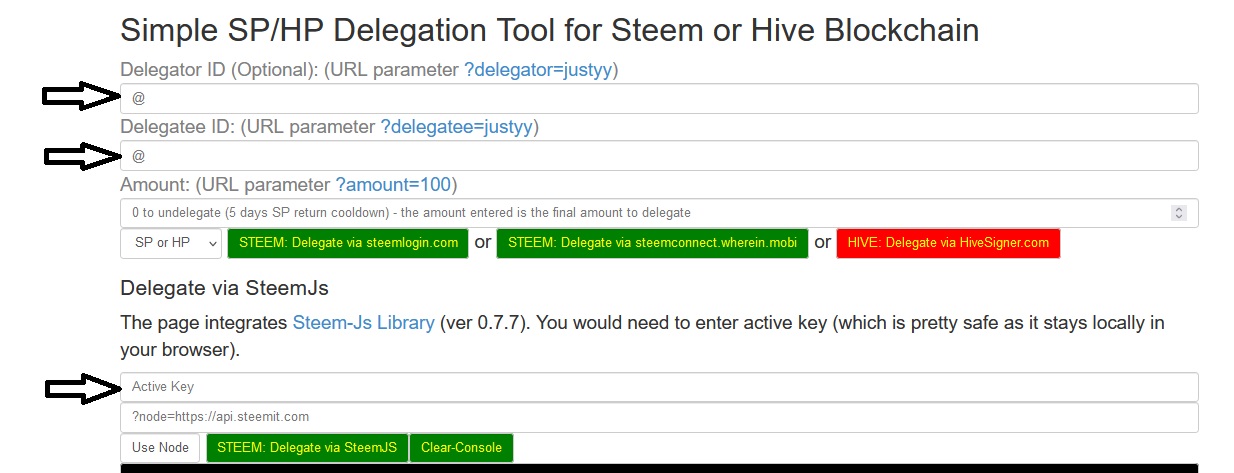Click the Amount number field

tap(659, 213)
